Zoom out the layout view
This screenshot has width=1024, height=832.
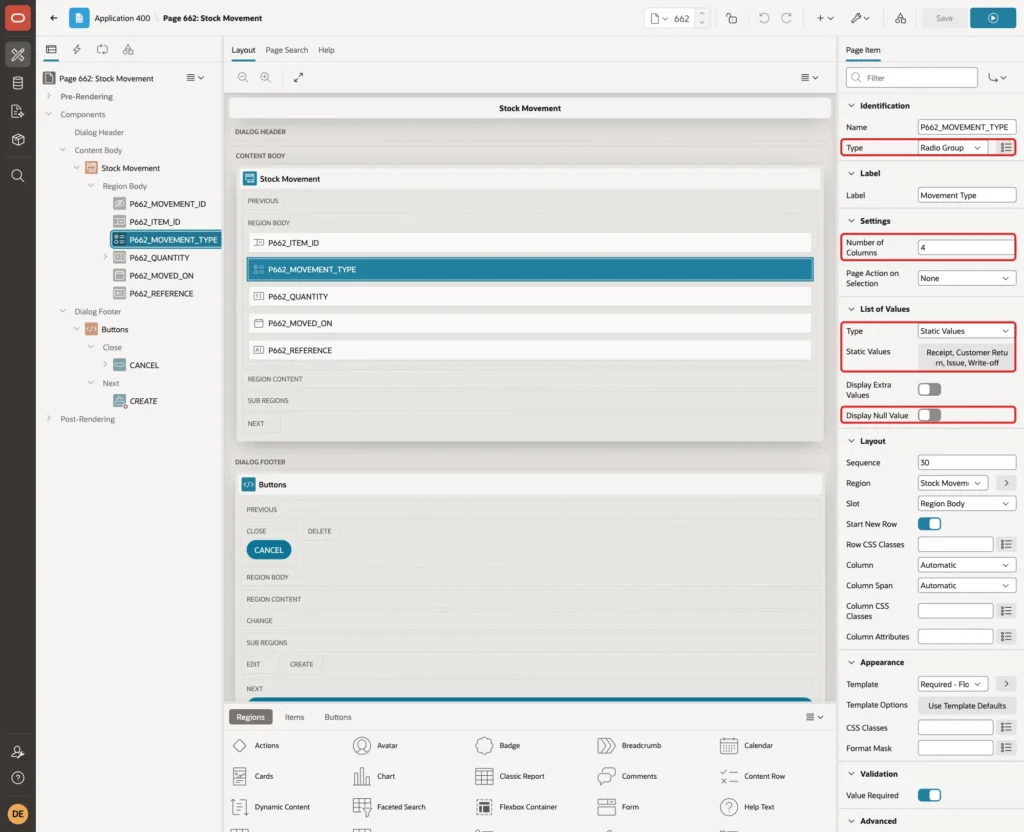click(243, 77)
